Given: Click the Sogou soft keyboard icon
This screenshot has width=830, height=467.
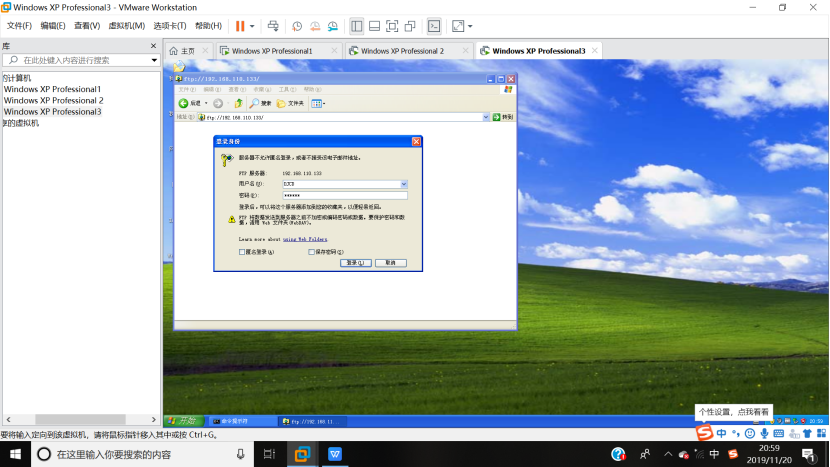Looking at the screenshot, I should point(778,434).
